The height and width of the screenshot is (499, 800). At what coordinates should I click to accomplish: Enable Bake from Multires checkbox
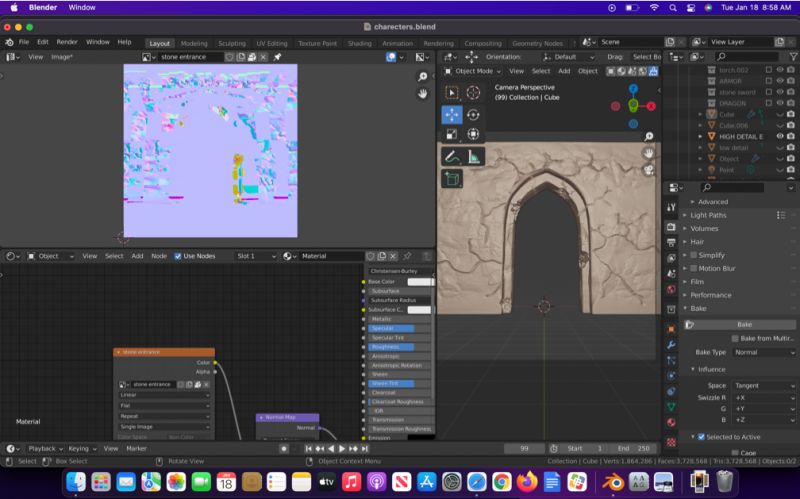[735, 338]
